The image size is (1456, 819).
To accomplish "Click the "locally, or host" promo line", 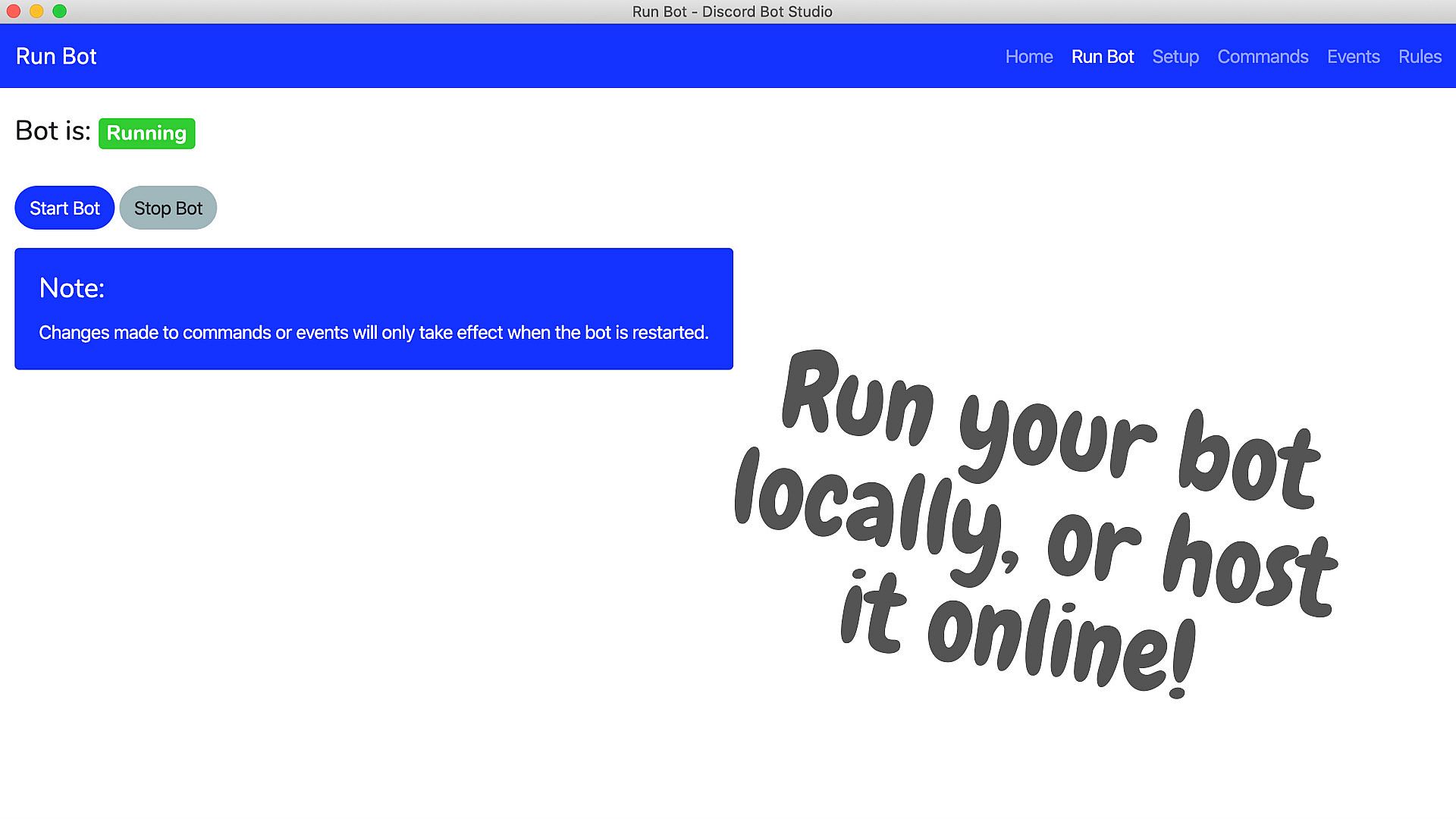I will 1035,531.
